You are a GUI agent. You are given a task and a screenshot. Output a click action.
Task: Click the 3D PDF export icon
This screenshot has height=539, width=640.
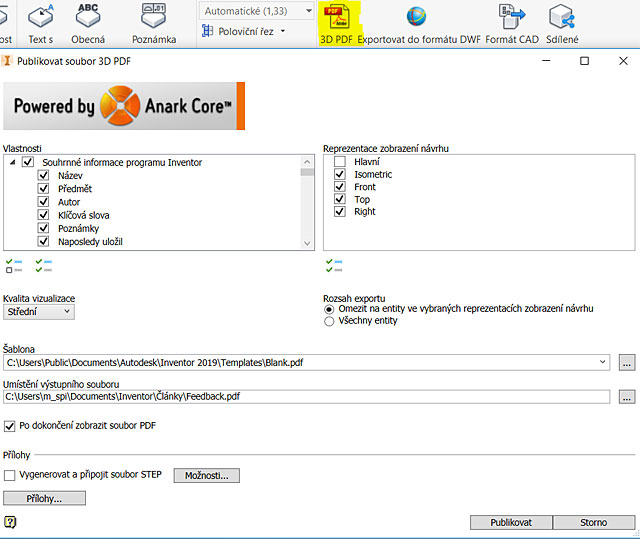pos(335,17)
